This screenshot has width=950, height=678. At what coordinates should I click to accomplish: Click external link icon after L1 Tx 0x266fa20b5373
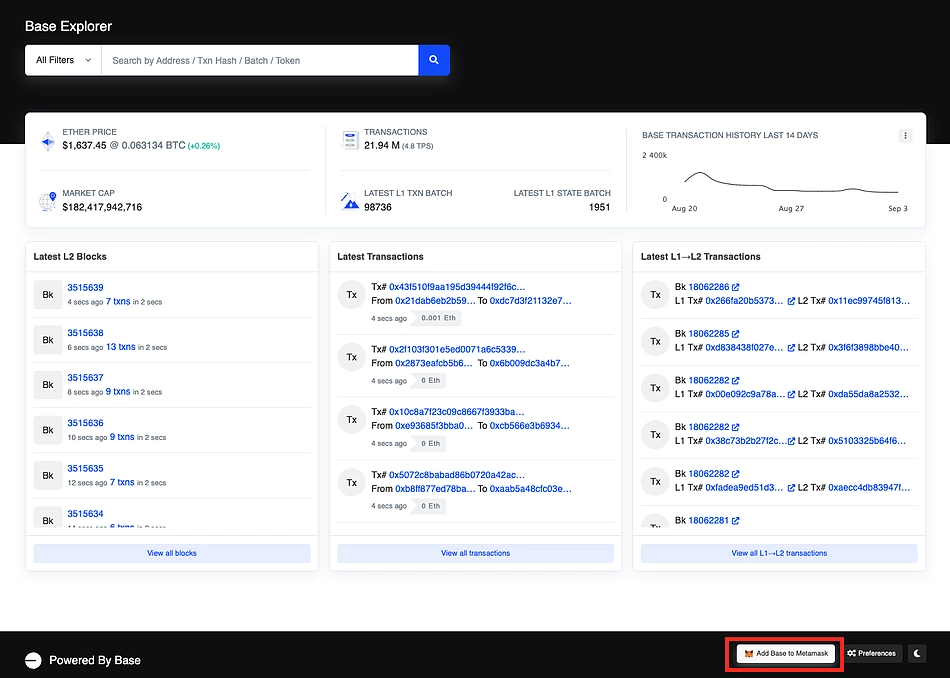tap(791, 301)
